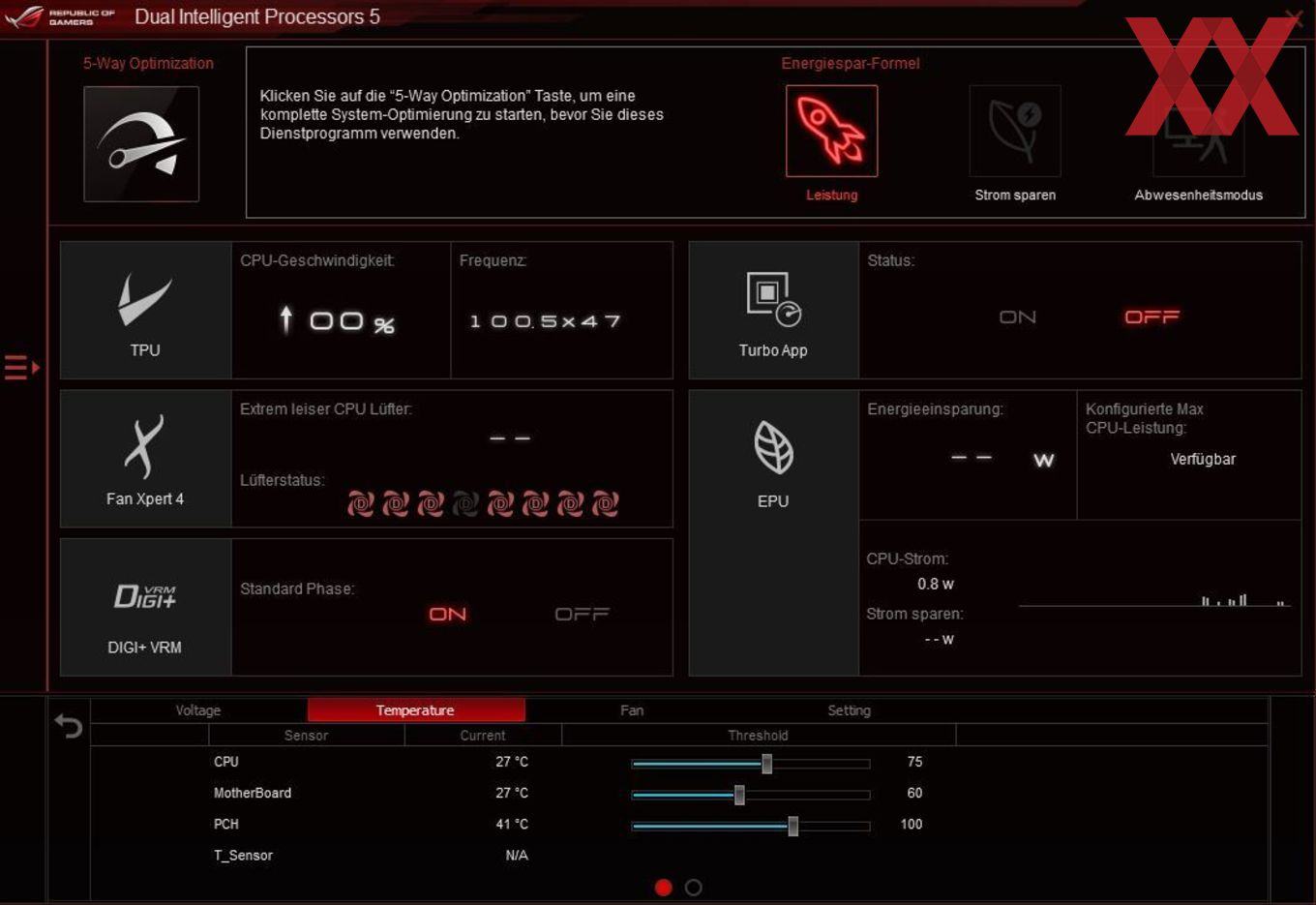Image resolution: width=1316 pixels, height=905 pixels.
Task: Start the 5-Way Optimization speedometer icon
Action: click(x=141, y=143)
